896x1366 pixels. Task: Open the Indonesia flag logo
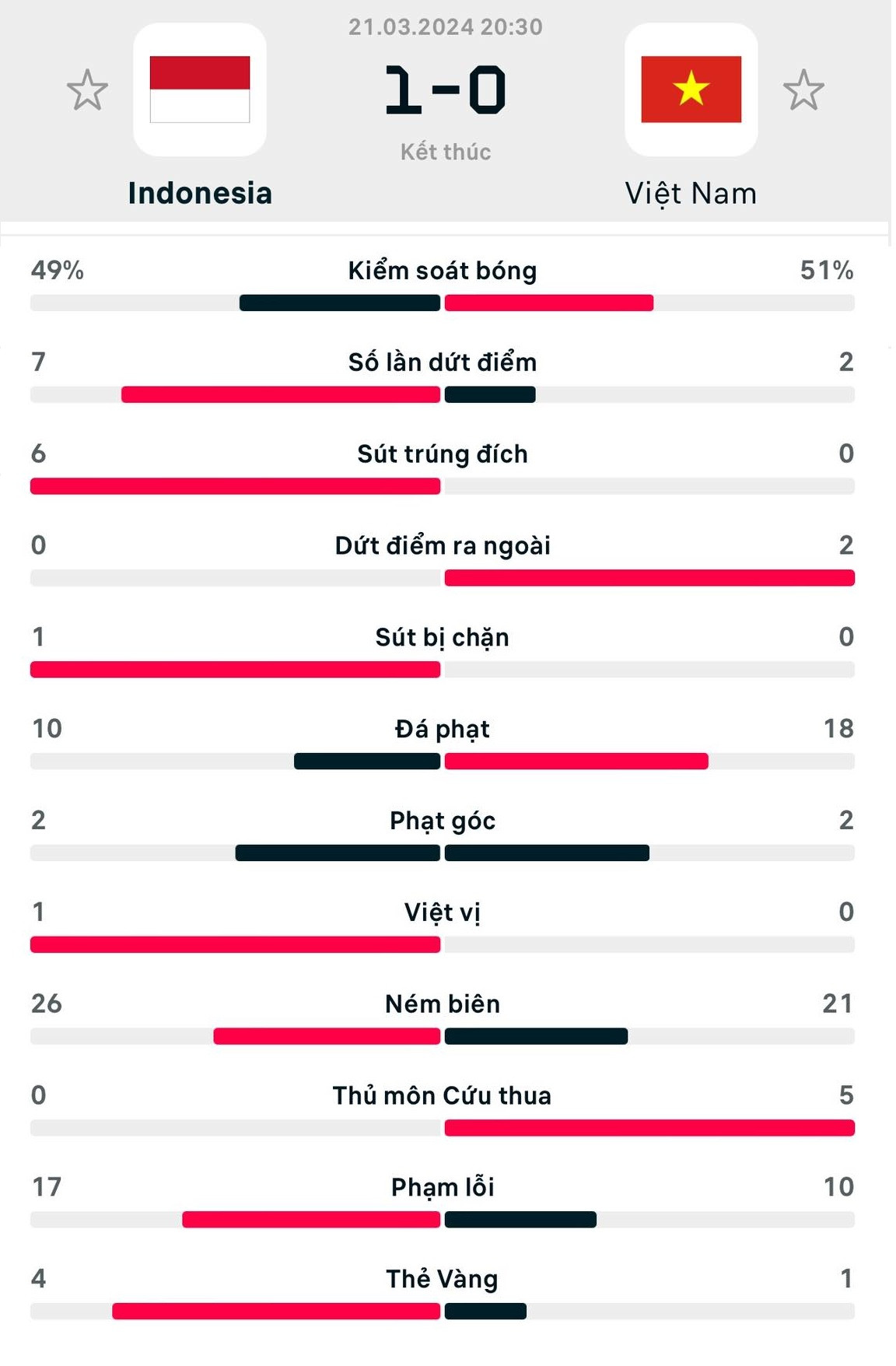[200, 89]
